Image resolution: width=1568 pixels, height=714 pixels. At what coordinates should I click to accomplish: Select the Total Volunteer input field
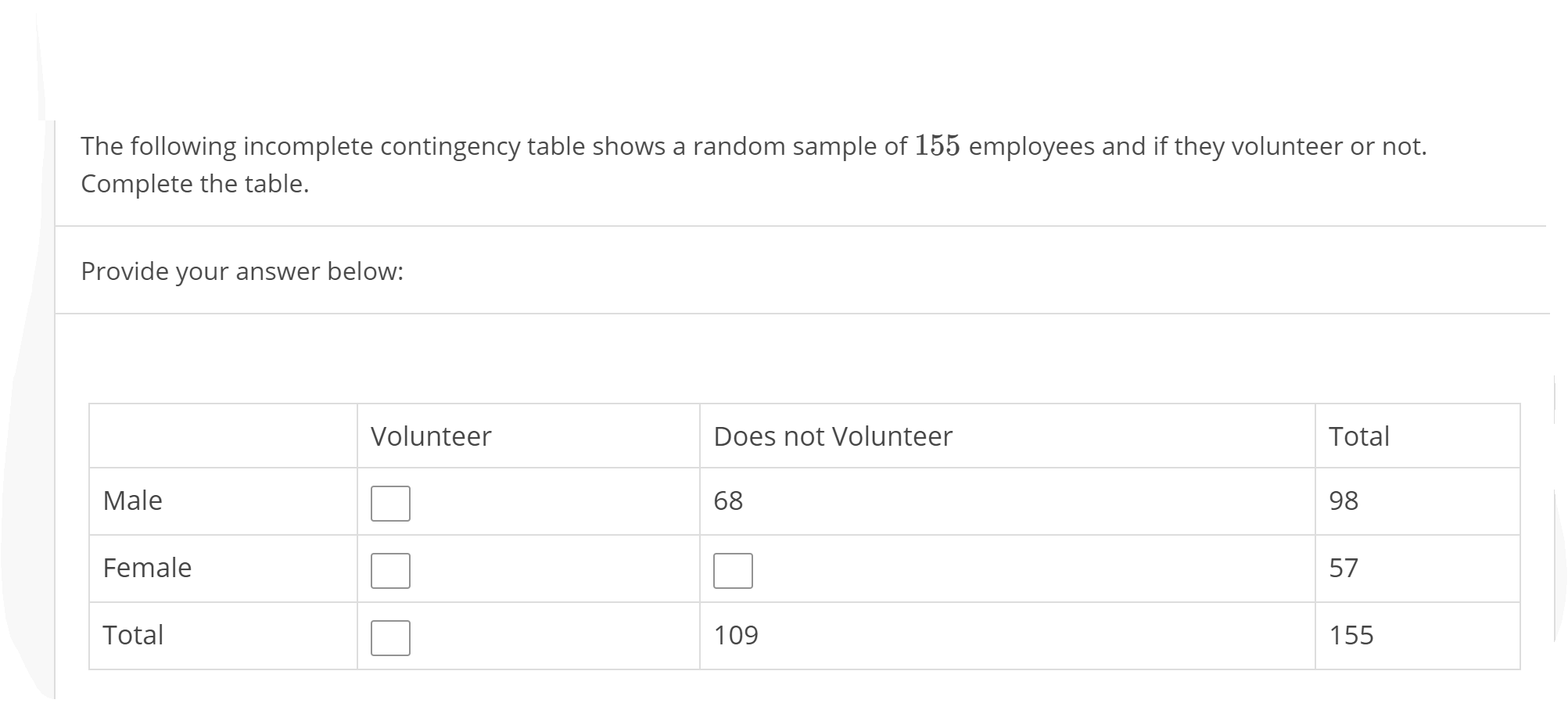pos(389,638)
